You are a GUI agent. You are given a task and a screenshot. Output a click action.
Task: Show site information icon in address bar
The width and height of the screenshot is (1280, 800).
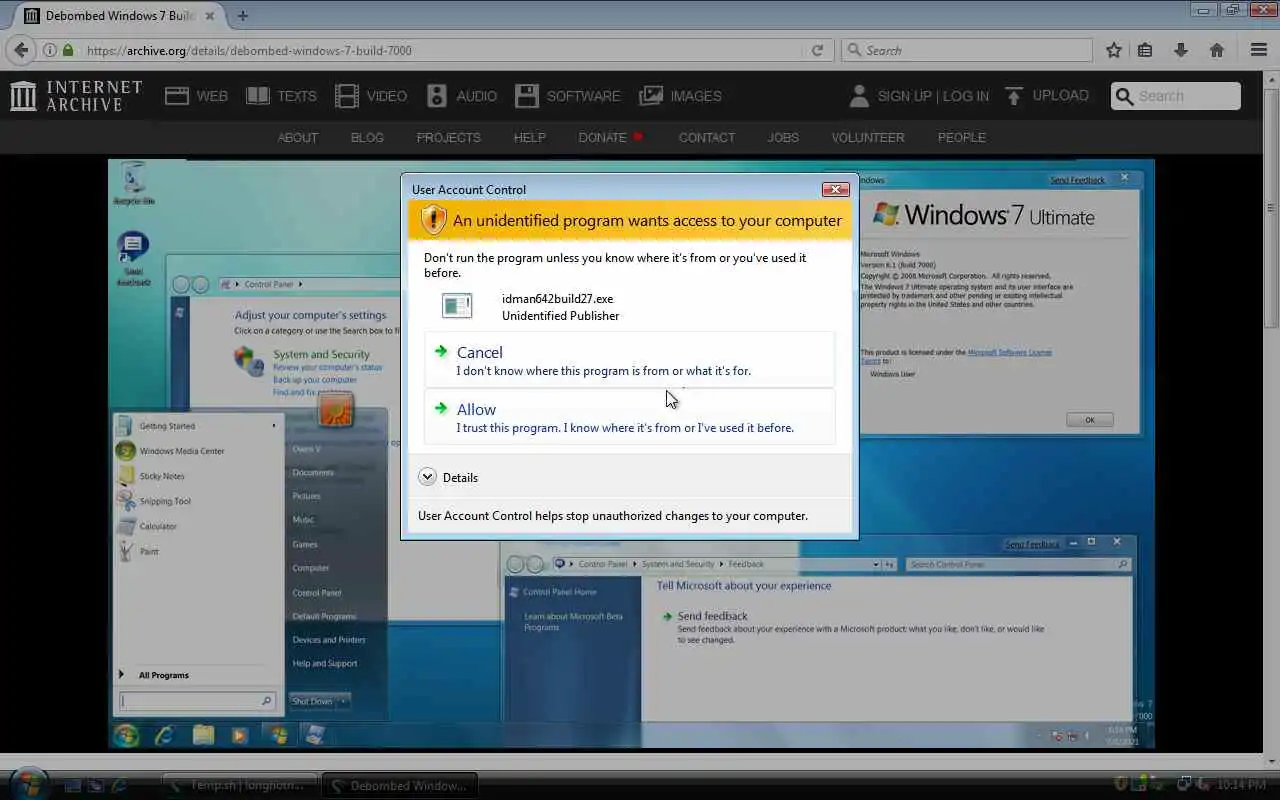tap(50, 50)
